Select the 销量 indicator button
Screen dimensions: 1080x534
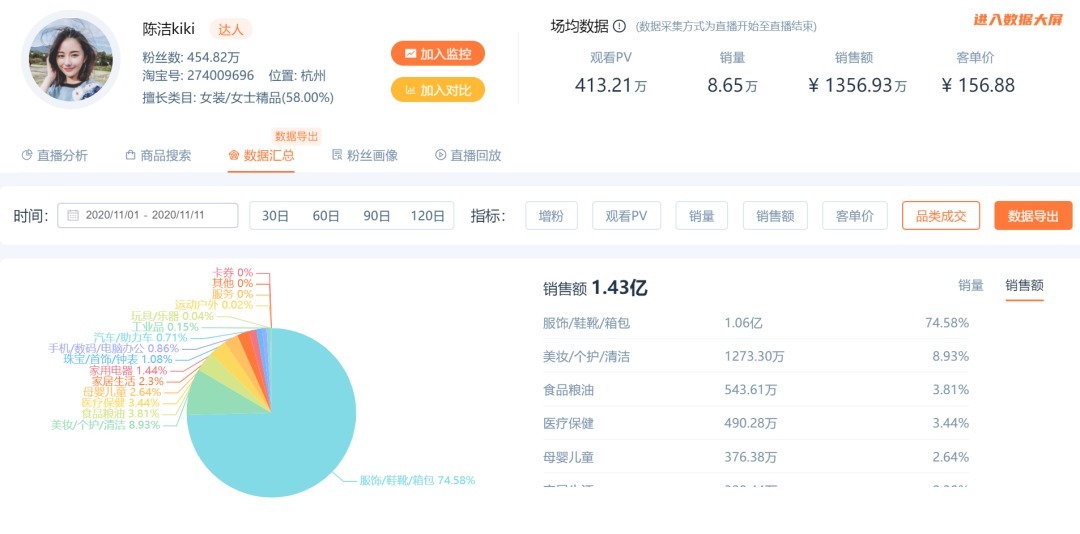701,216
